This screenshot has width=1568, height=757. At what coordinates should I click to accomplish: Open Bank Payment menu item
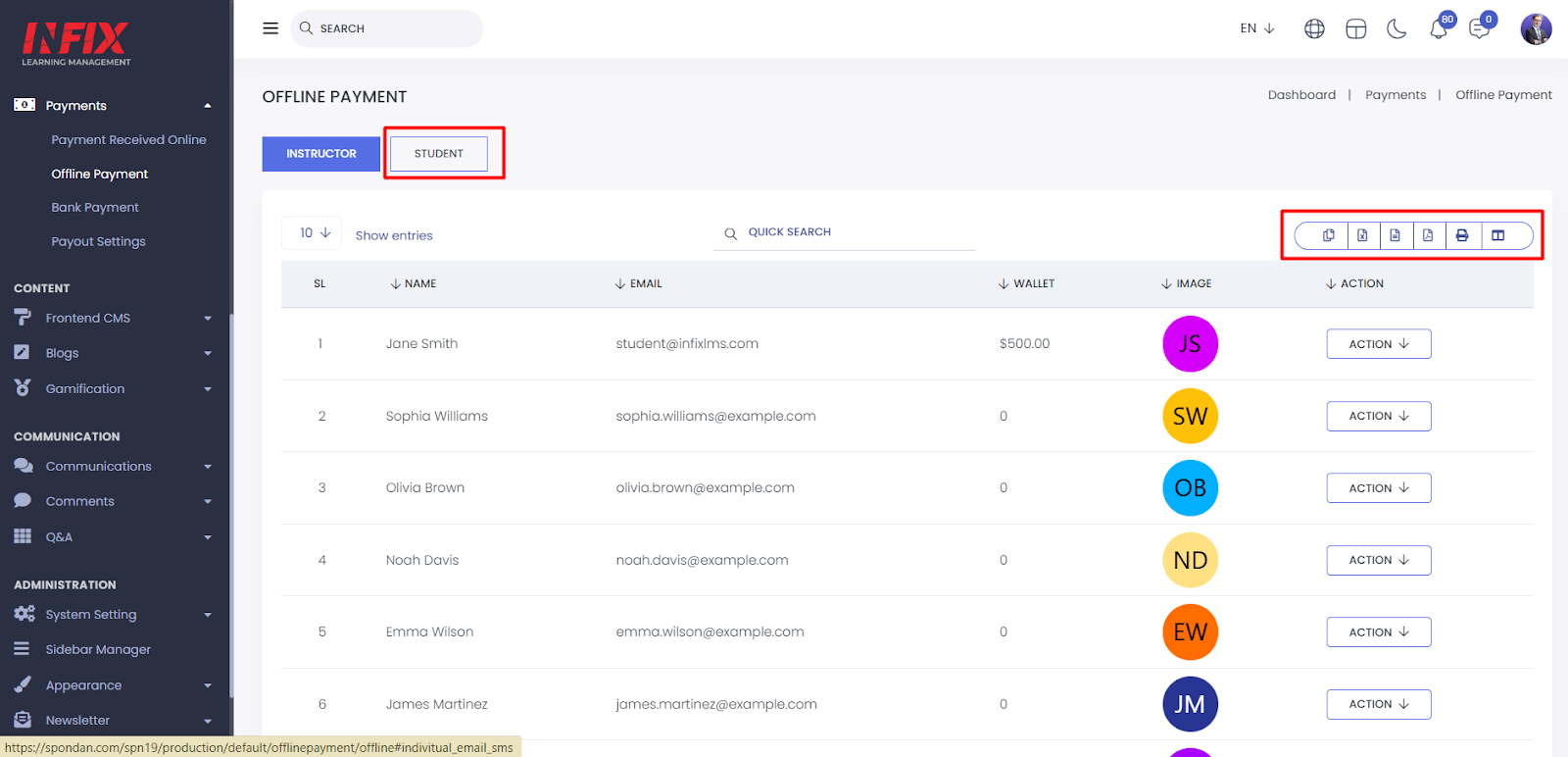pos(95,208)
